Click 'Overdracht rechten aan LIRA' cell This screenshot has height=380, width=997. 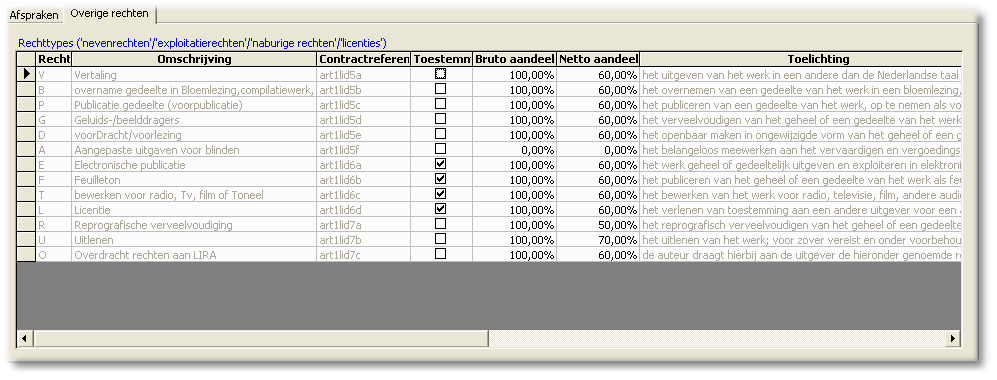point(194,255)
